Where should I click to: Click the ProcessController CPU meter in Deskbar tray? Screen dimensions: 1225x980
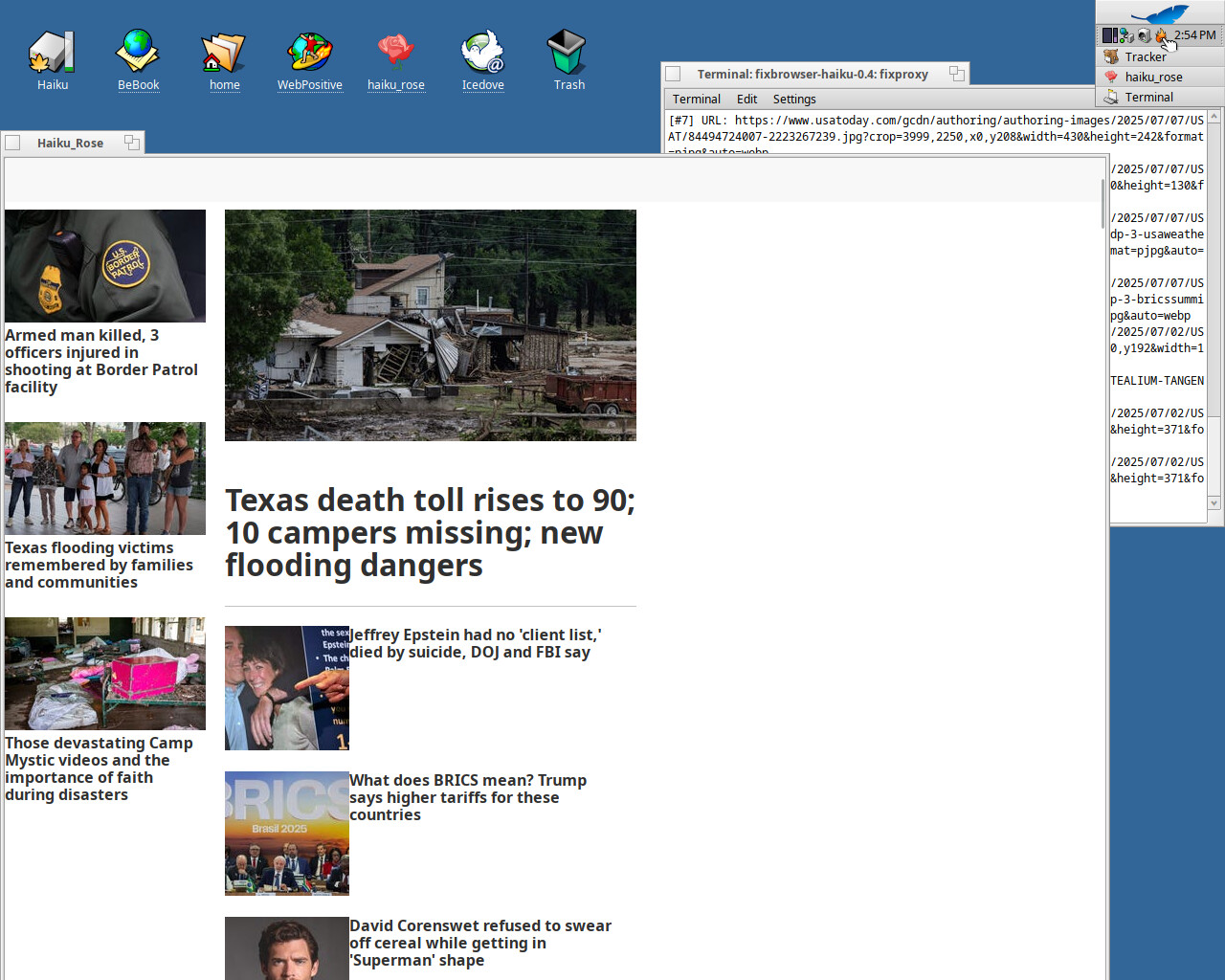(1109, 35)
